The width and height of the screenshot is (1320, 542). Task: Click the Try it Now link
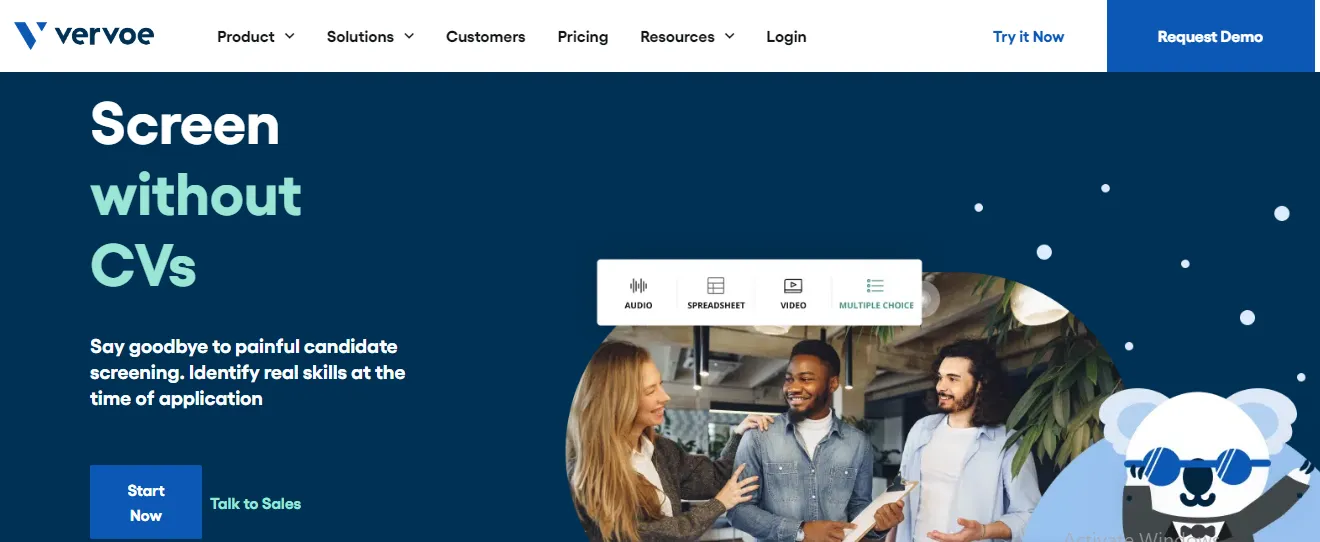pos(1028,36)
